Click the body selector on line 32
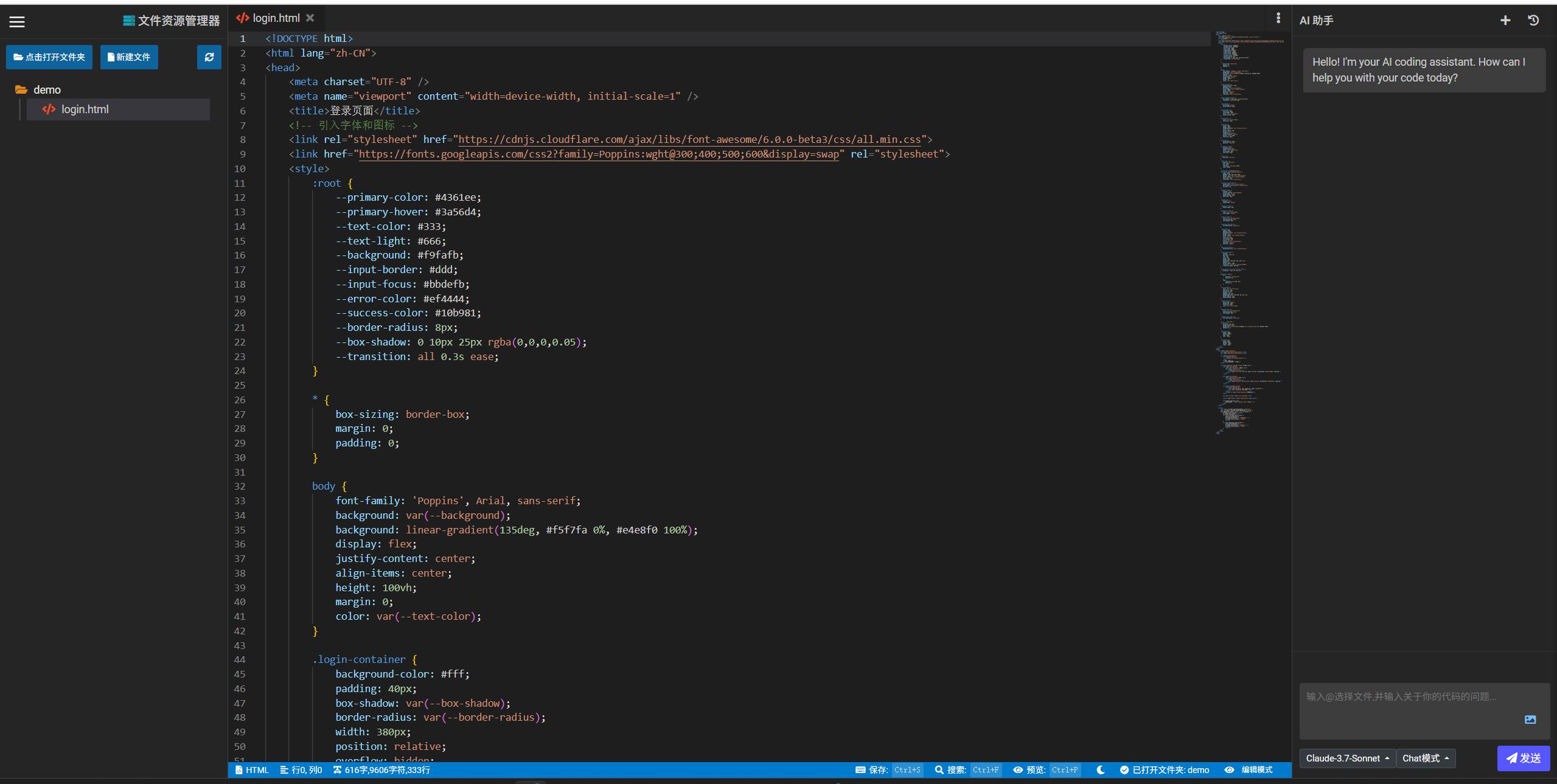1557x784 pixels. pos(324,487)
